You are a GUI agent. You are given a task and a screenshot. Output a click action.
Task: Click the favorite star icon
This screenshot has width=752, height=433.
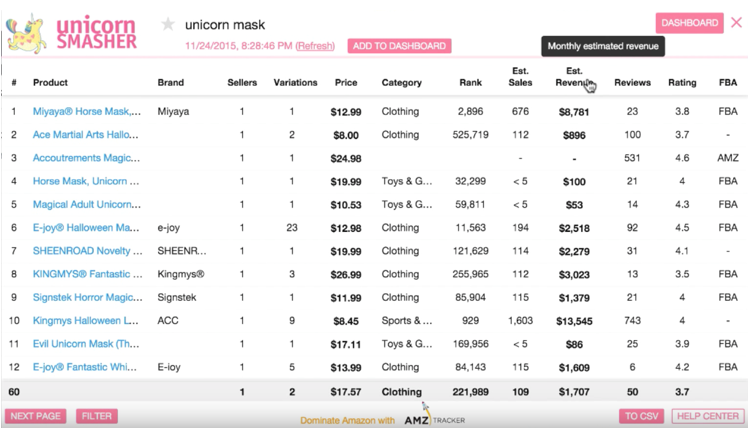tap(168, 24)
